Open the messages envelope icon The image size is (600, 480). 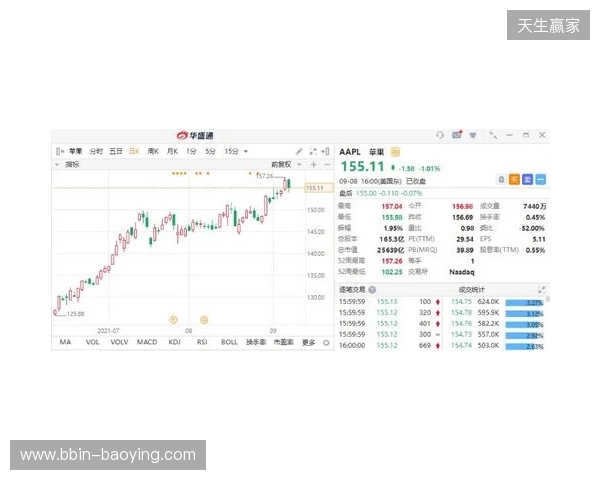457,135
